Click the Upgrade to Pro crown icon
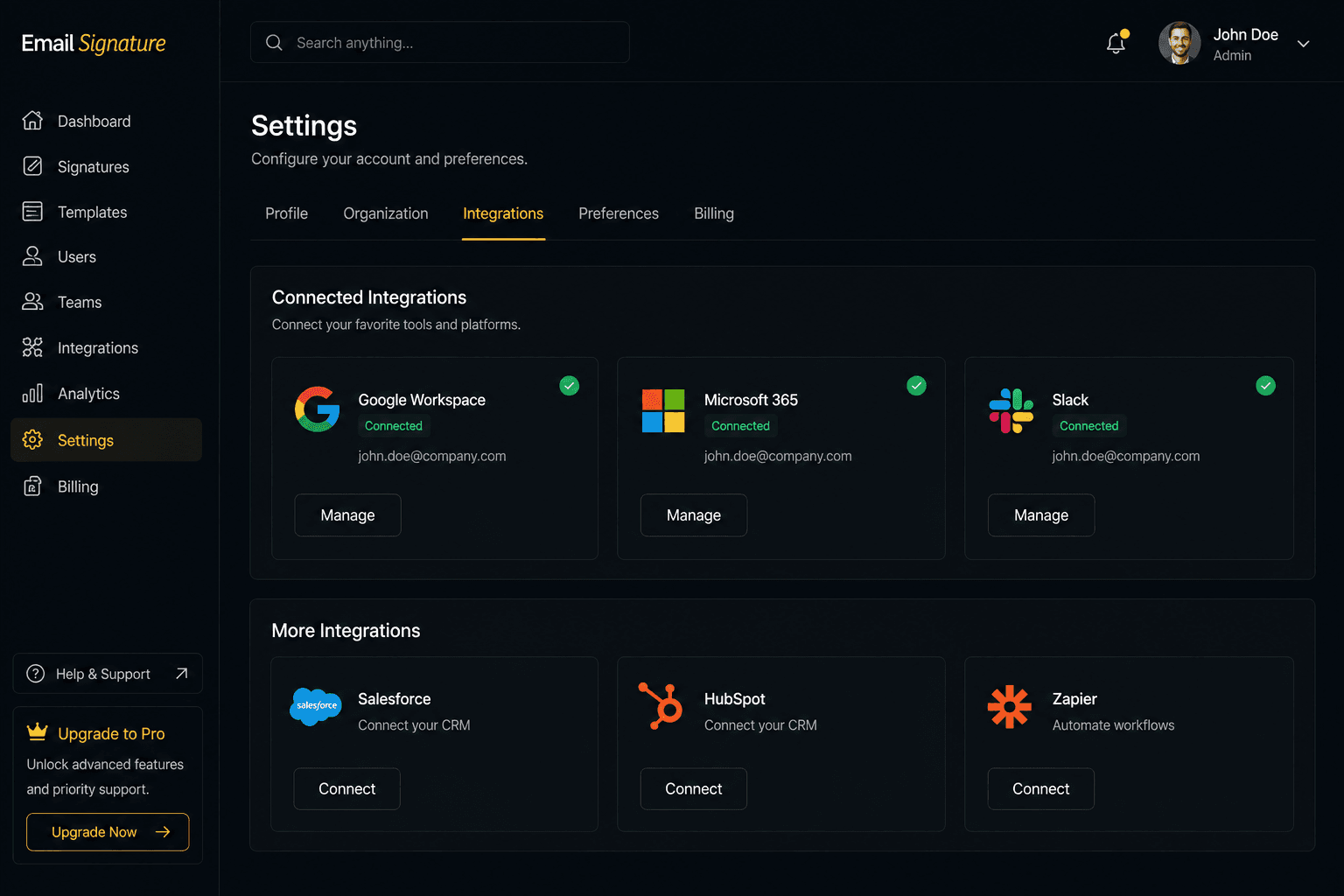1344x896 pixels. point(38,732)
